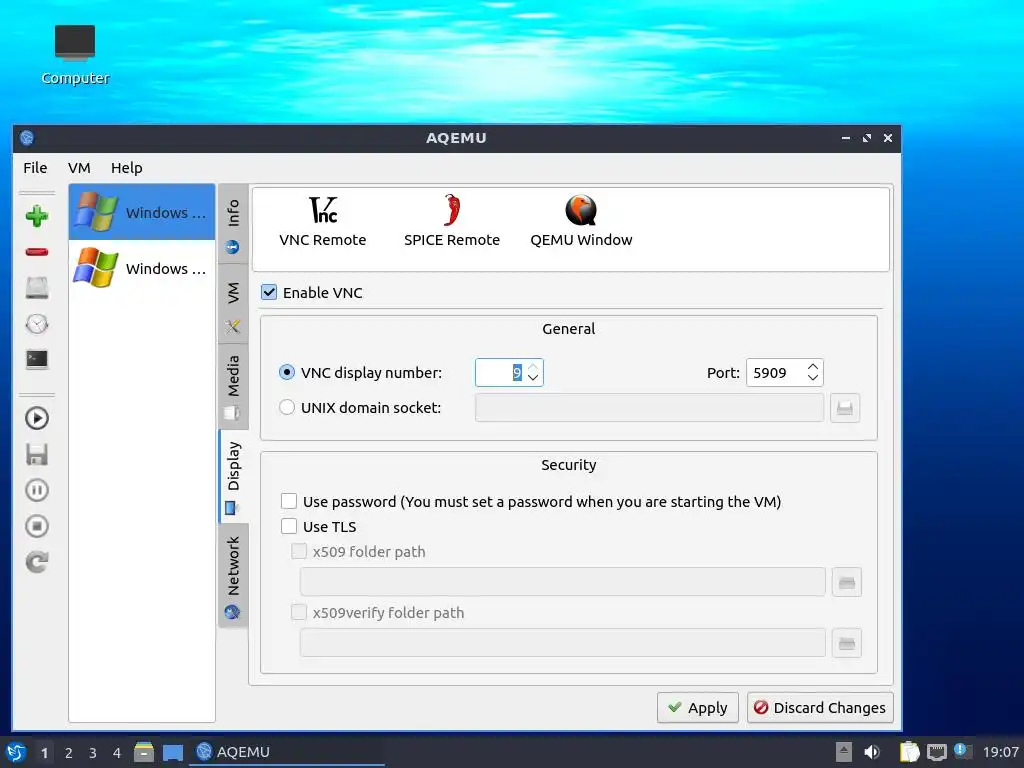The width and height of the screenshot is (1024, 768).
Task: Discard Changes to VM settings
Action: (820, 707)
